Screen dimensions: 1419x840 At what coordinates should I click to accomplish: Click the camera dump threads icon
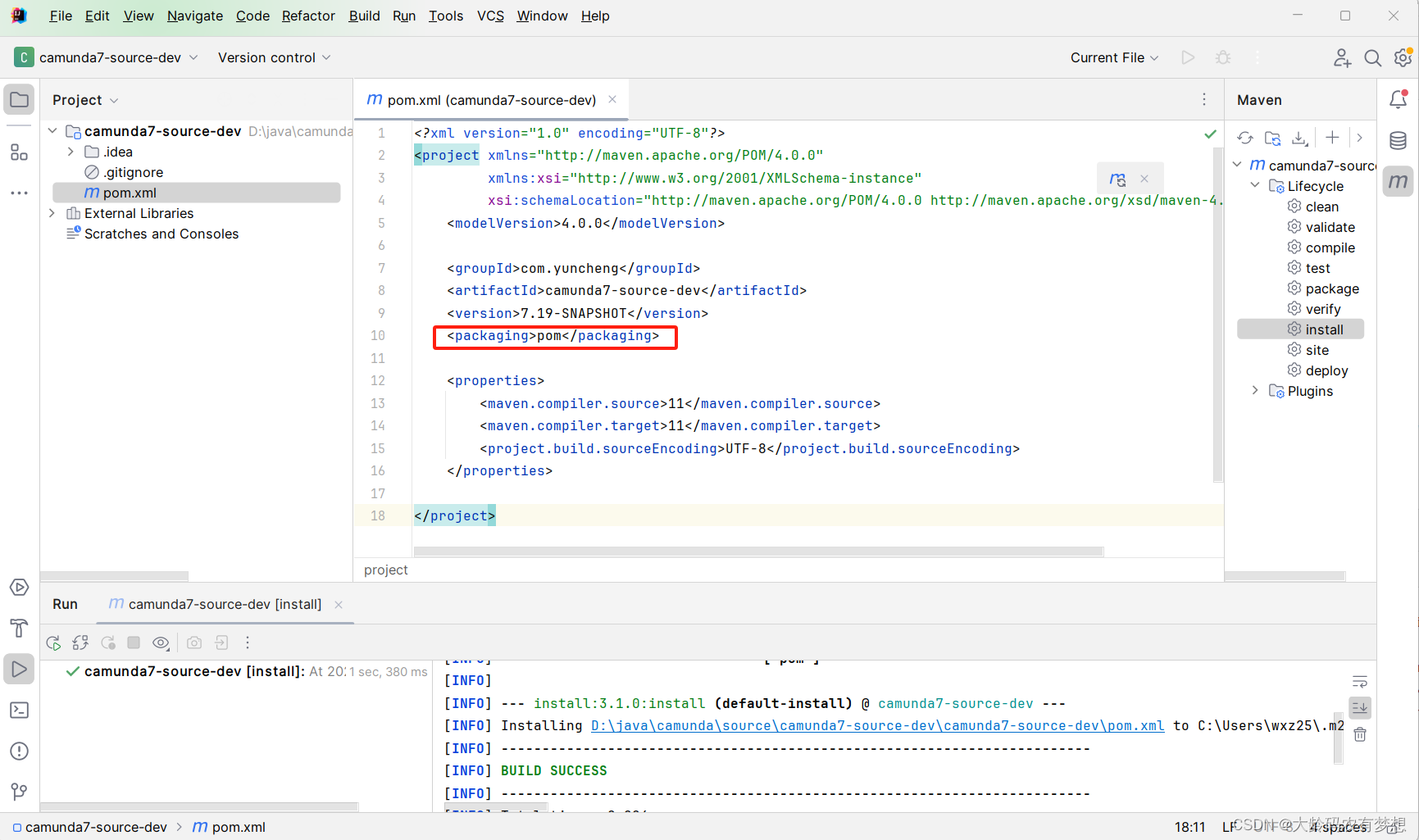[194, 642]
